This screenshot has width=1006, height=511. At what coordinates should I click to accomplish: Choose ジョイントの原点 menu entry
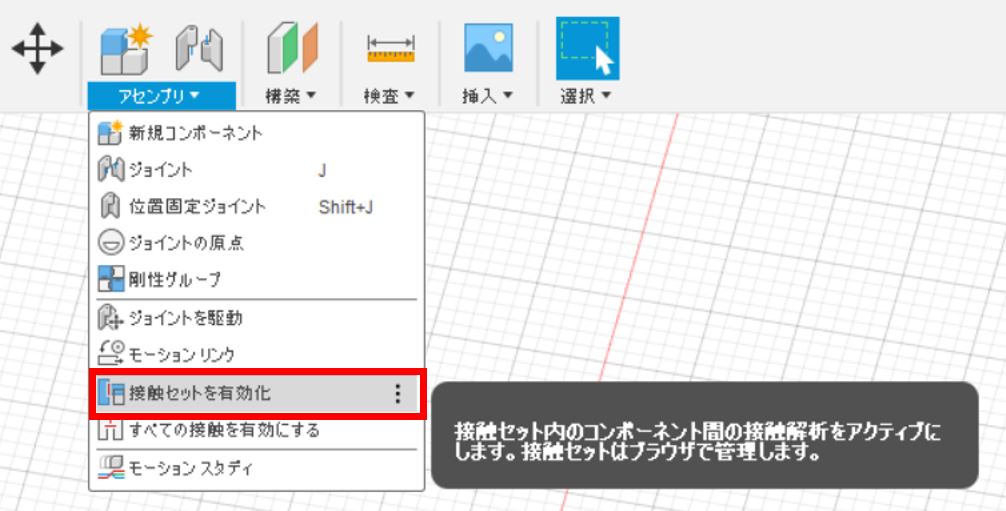point(257,243)
